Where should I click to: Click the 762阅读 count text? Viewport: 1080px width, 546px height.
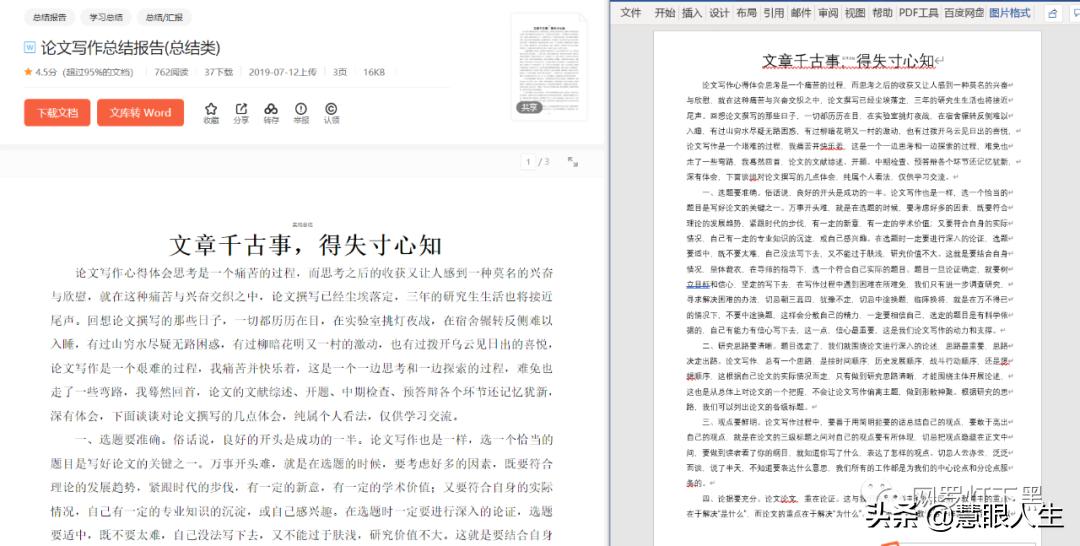[x=172, y=72]
